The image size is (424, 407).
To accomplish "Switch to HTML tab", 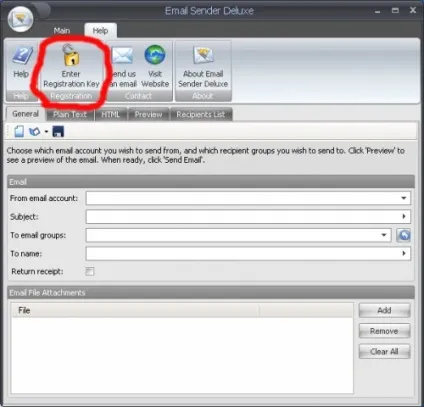I will [111, 114].
